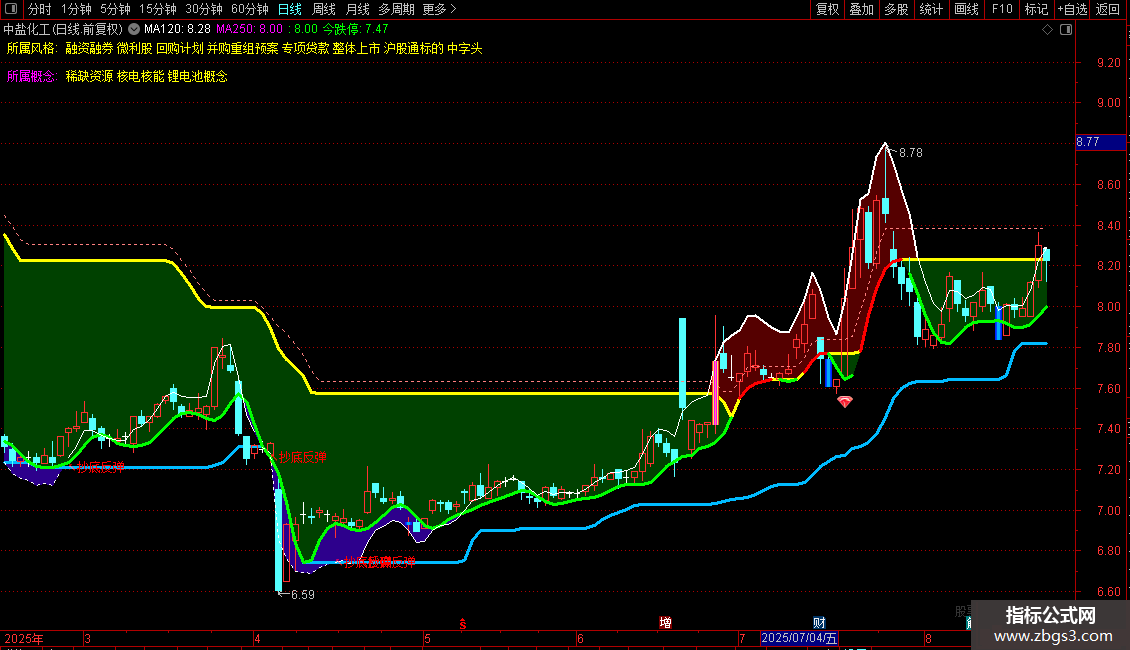Open the 复权 price adjustment menu

point(827,9)
